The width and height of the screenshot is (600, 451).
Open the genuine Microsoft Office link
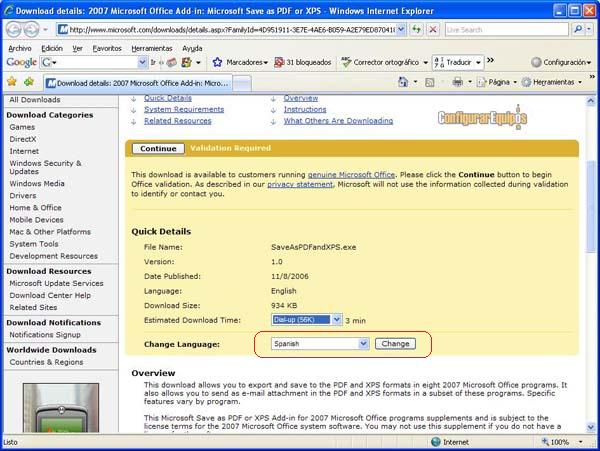tap(351, 174)
